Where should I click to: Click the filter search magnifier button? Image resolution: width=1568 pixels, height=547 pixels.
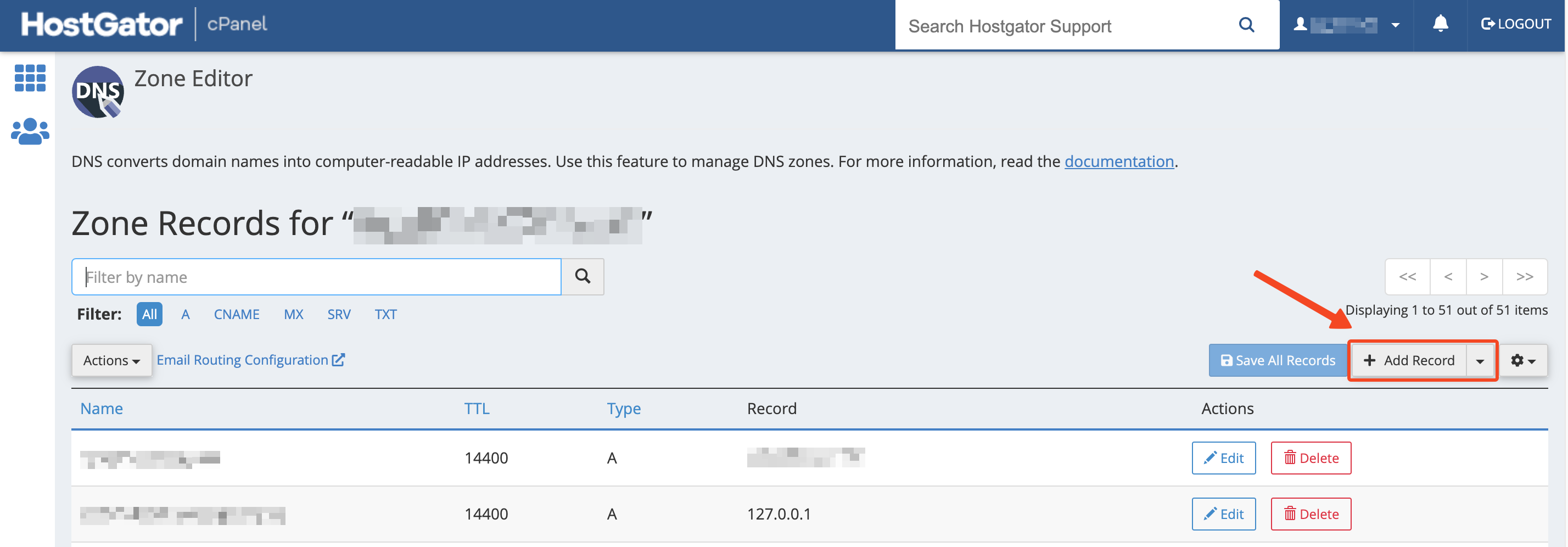(583, 277)
